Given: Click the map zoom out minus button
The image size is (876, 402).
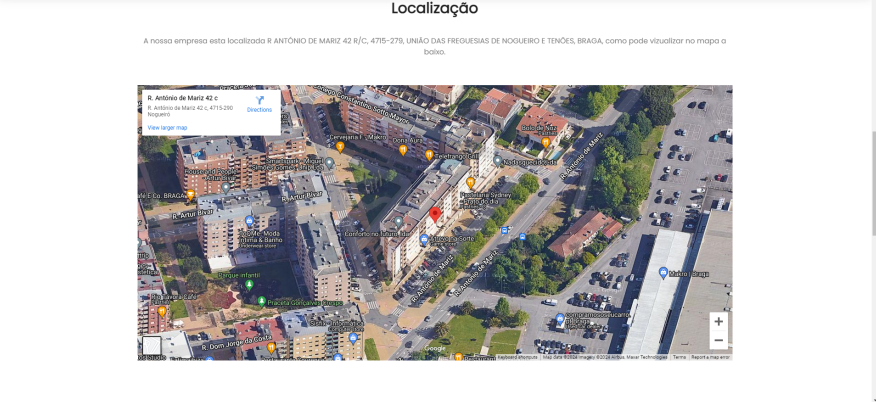Looking at the screenshot, I should pyautogui.click(x=718, y=340).
